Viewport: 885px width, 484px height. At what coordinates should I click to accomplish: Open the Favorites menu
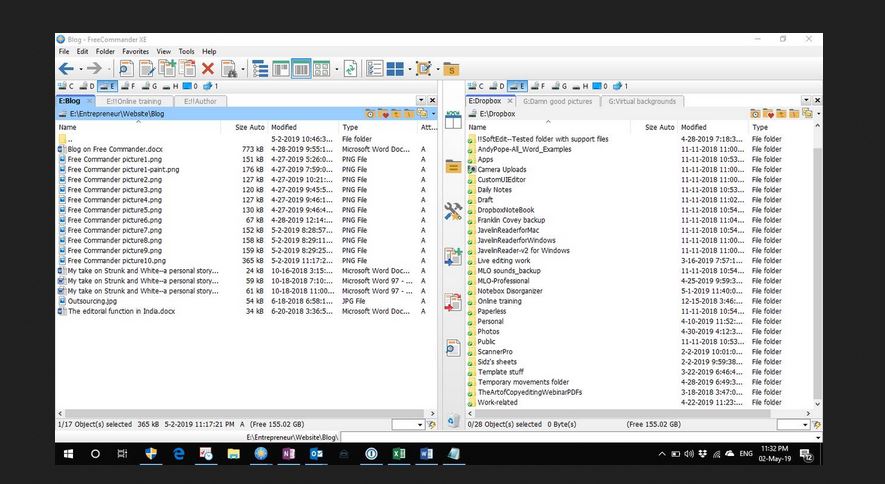pos(135,51)
